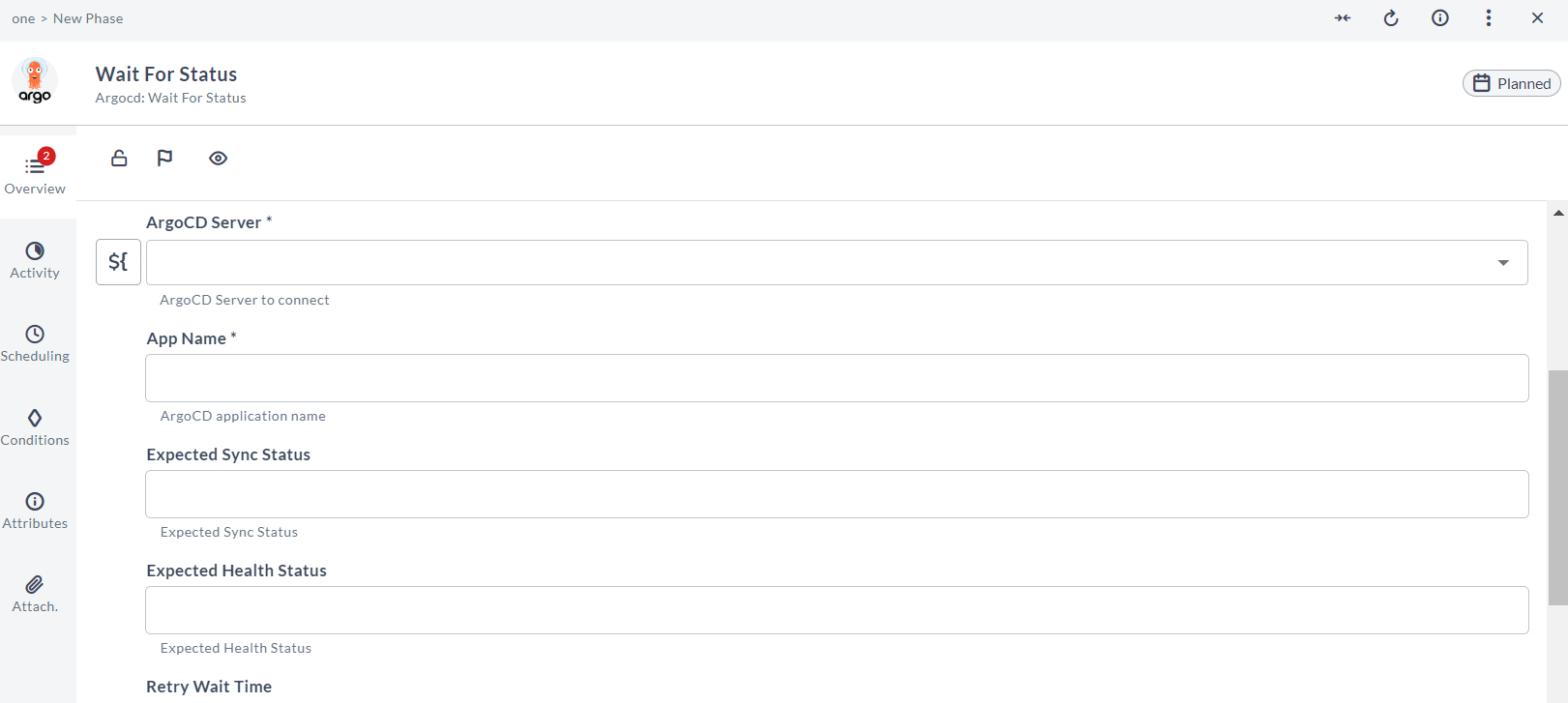This screenshot has height=703, width=1568.
Task: Close the task panel
Action: [1538, 18]
